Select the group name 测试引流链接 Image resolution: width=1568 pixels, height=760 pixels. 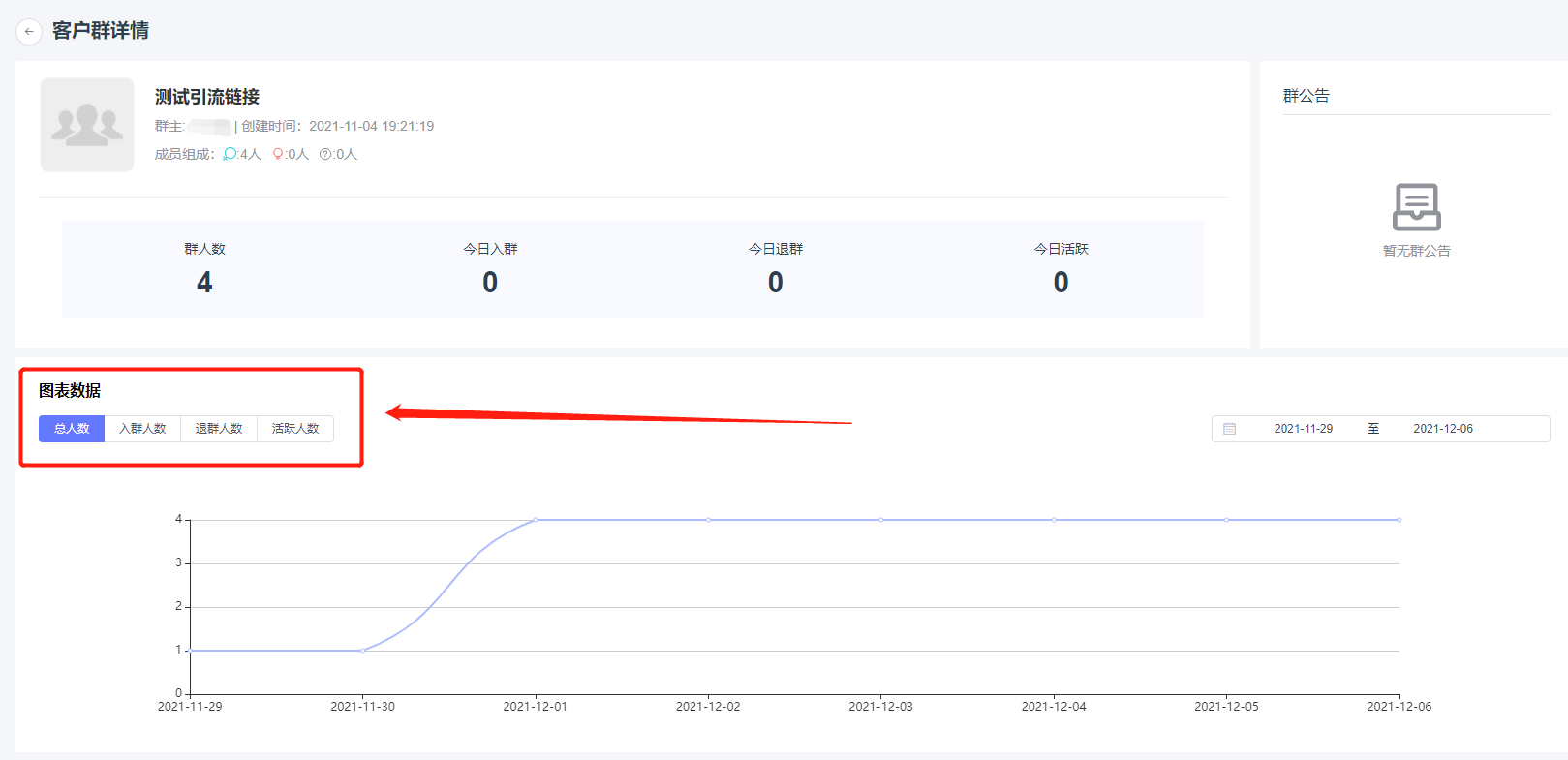coord(207,97)
